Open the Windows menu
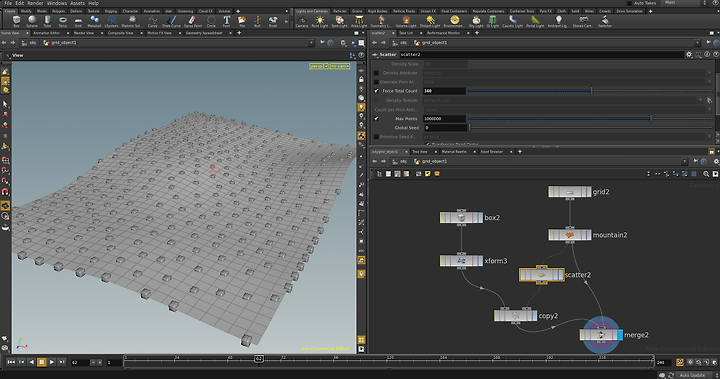This screenshot has height=379, width=720. [57, 3]
